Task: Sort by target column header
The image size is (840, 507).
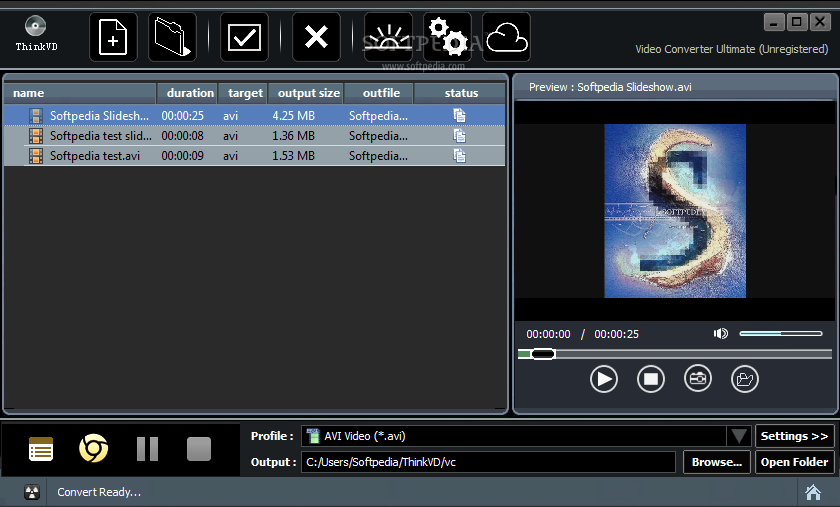Action: 243,93
